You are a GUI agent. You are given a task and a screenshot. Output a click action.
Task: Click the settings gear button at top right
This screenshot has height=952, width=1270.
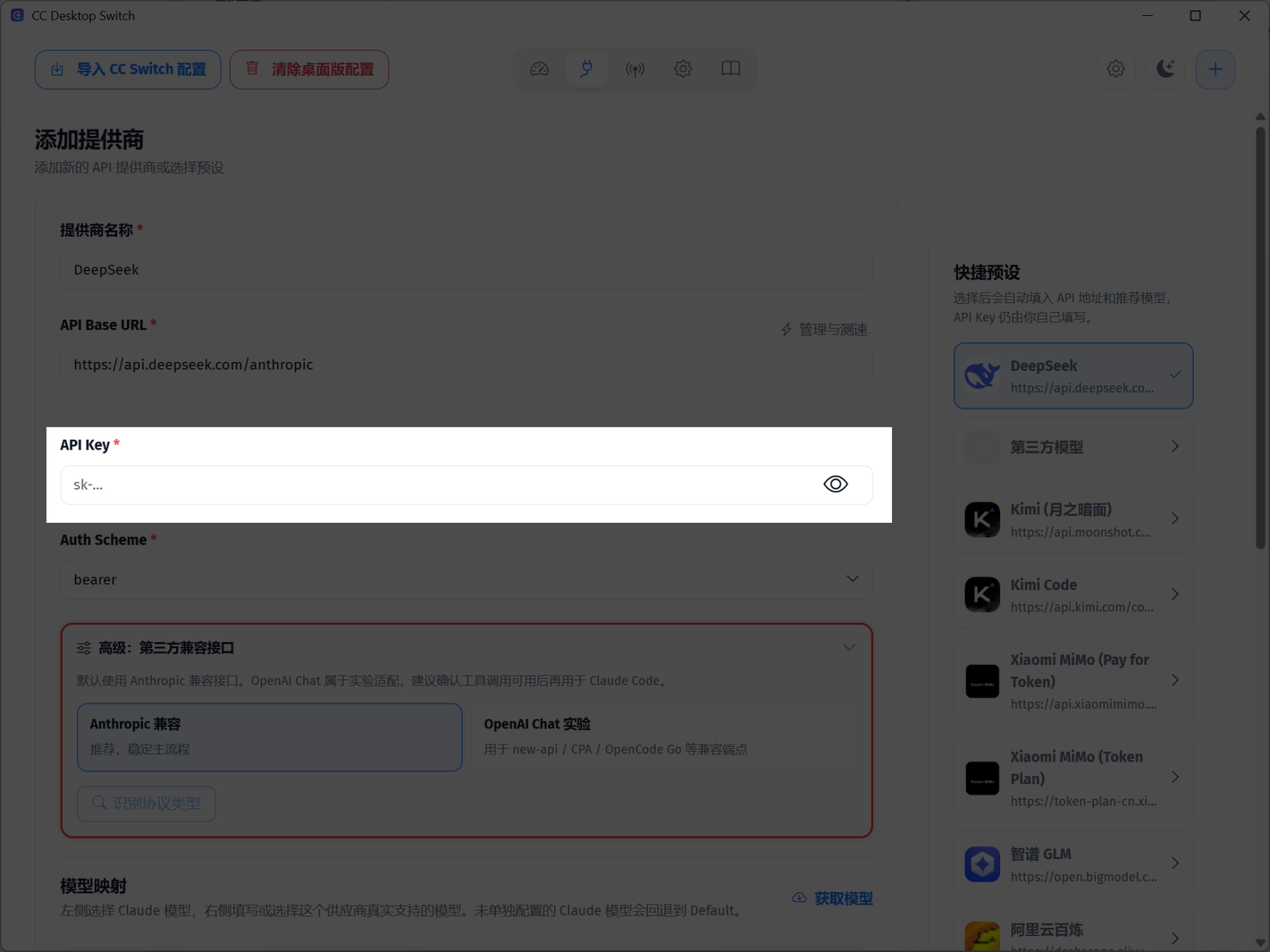tap(1116, 70)
